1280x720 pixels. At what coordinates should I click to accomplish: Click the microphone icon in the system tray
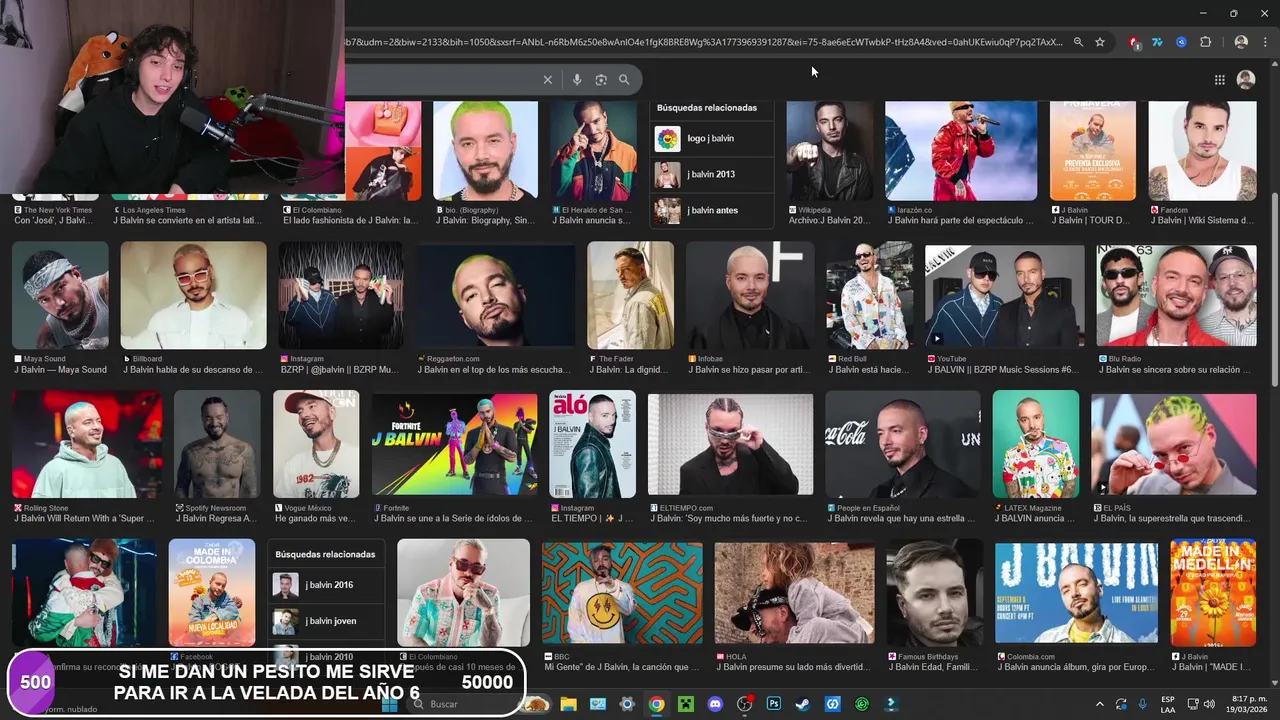(1143, 704)
